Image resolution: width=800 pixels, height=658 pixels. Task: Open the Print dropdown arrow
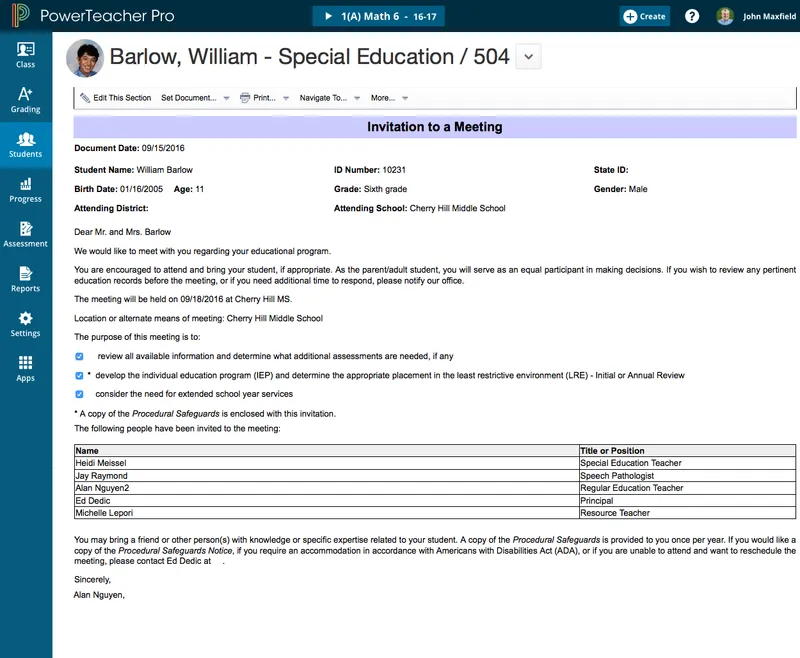click(286, 98)
